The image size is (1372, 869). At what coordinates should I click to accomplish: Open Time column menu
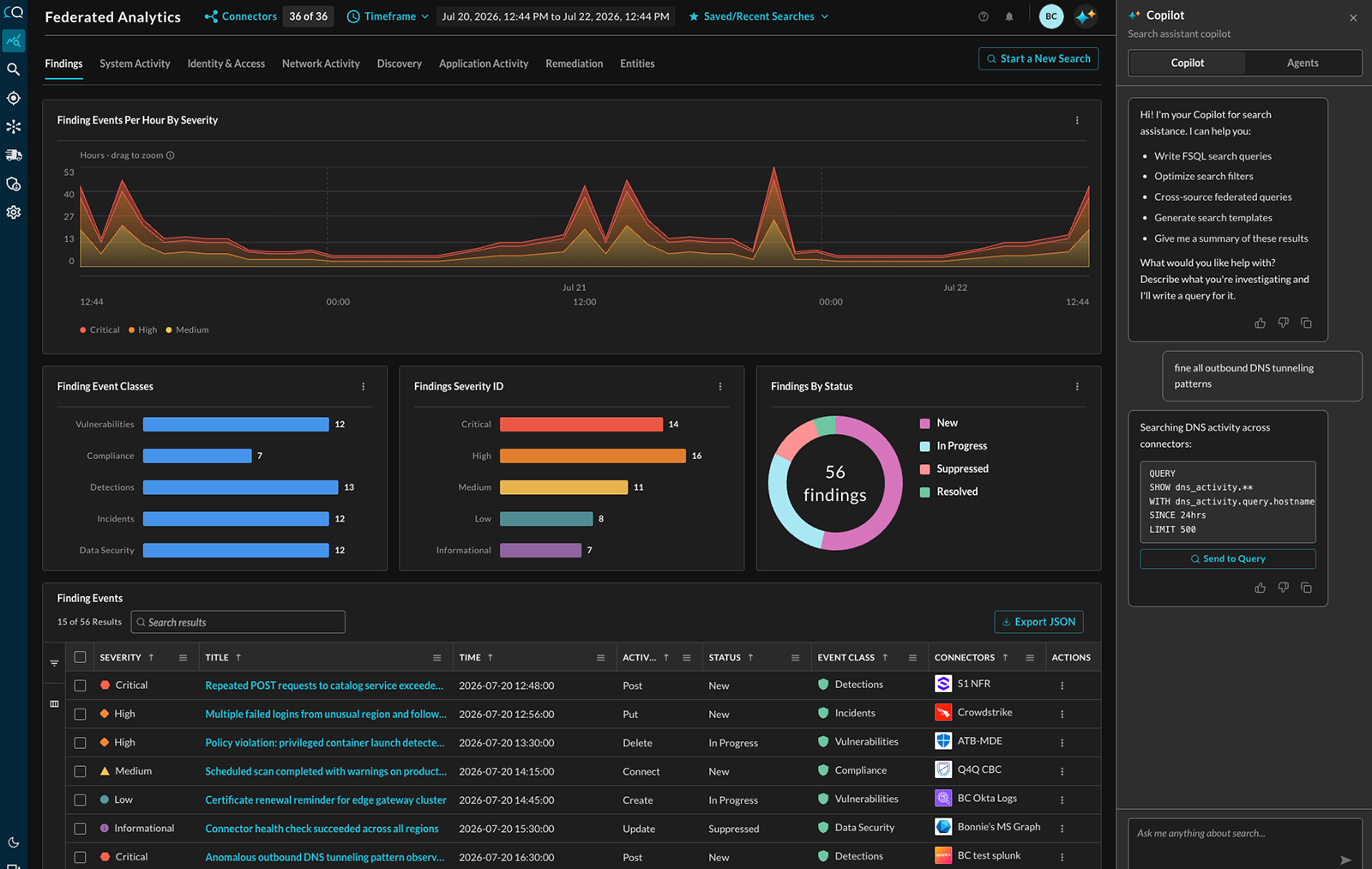(x=600, y=658)
